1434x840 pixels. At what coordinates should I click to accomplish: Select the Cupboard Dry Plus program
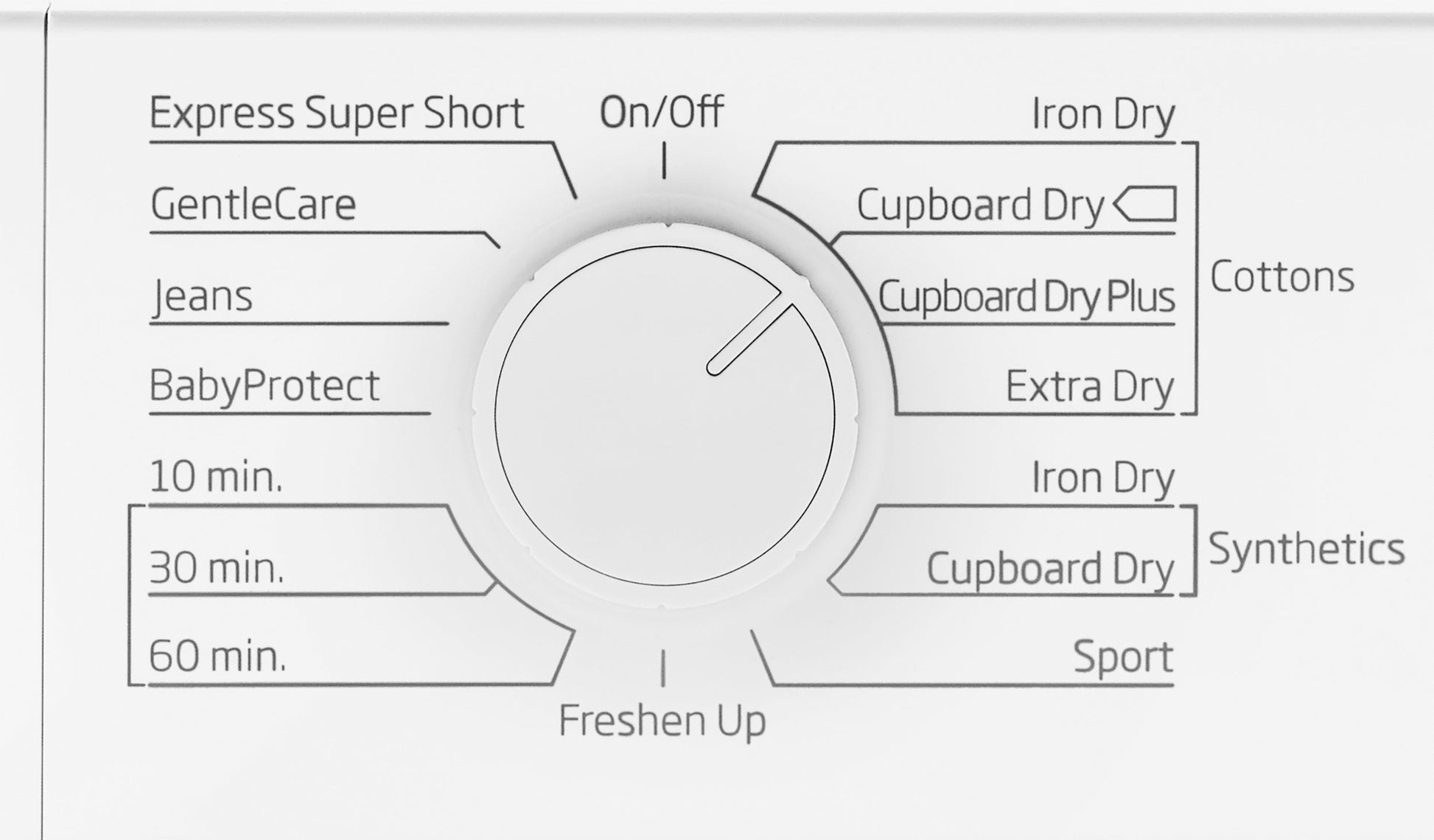[1026, 296]
